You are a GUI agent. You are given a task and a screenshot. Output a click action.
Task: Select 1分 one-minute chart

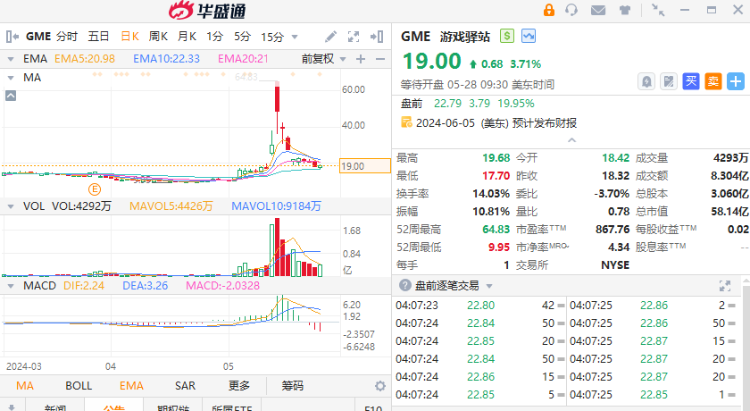click(215, 36)
